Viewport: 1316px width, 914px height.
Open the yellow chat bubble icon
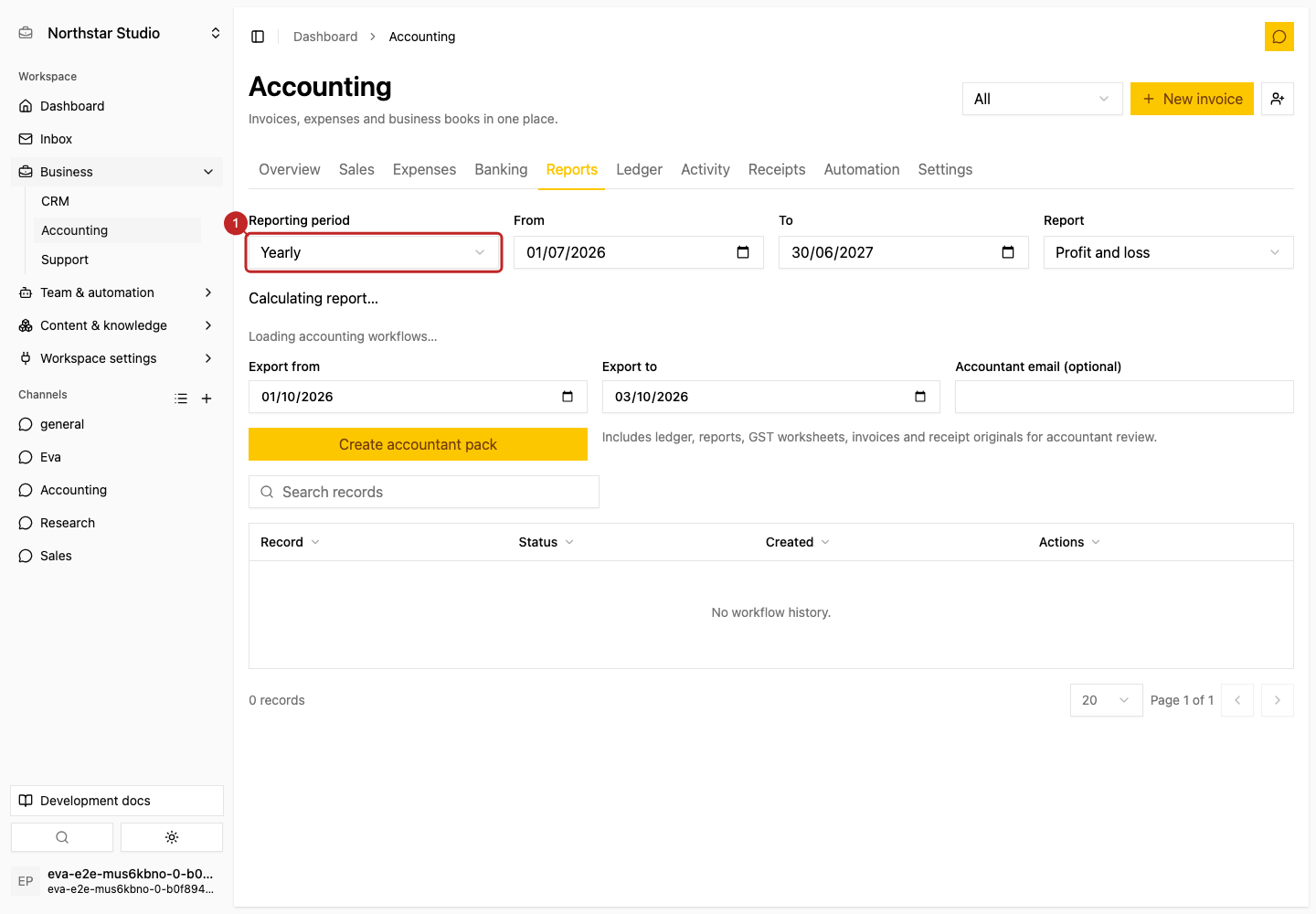coord(1279,37)
